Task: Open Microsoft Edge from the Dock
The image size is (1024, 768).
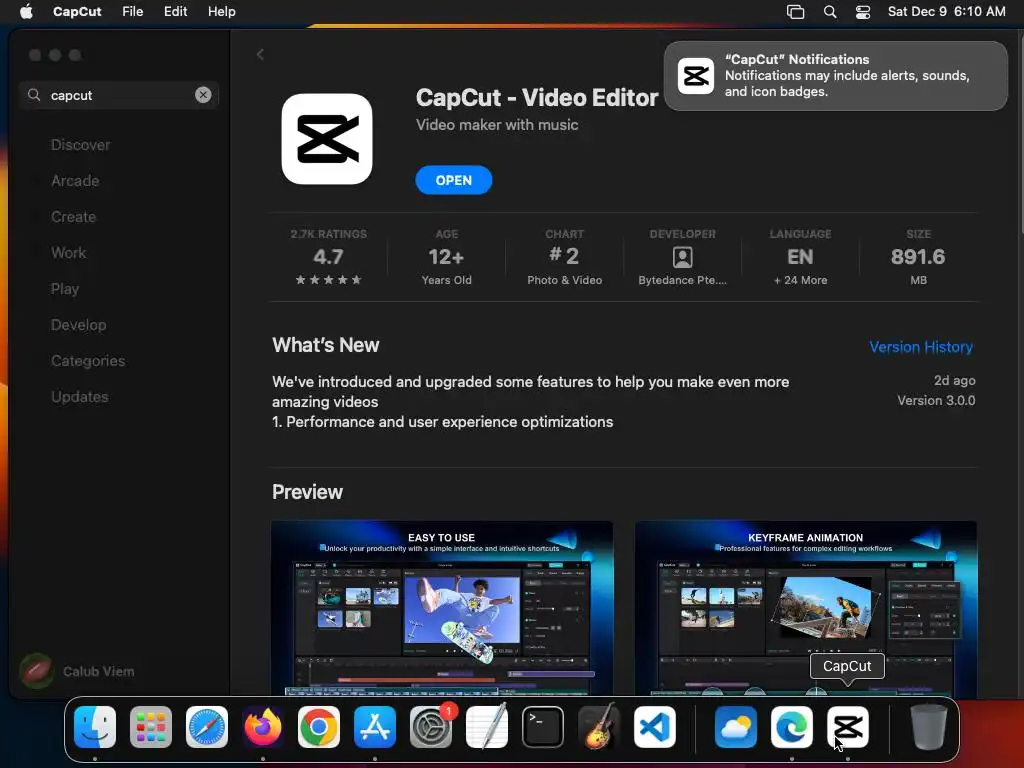Action: click(792, 727)
